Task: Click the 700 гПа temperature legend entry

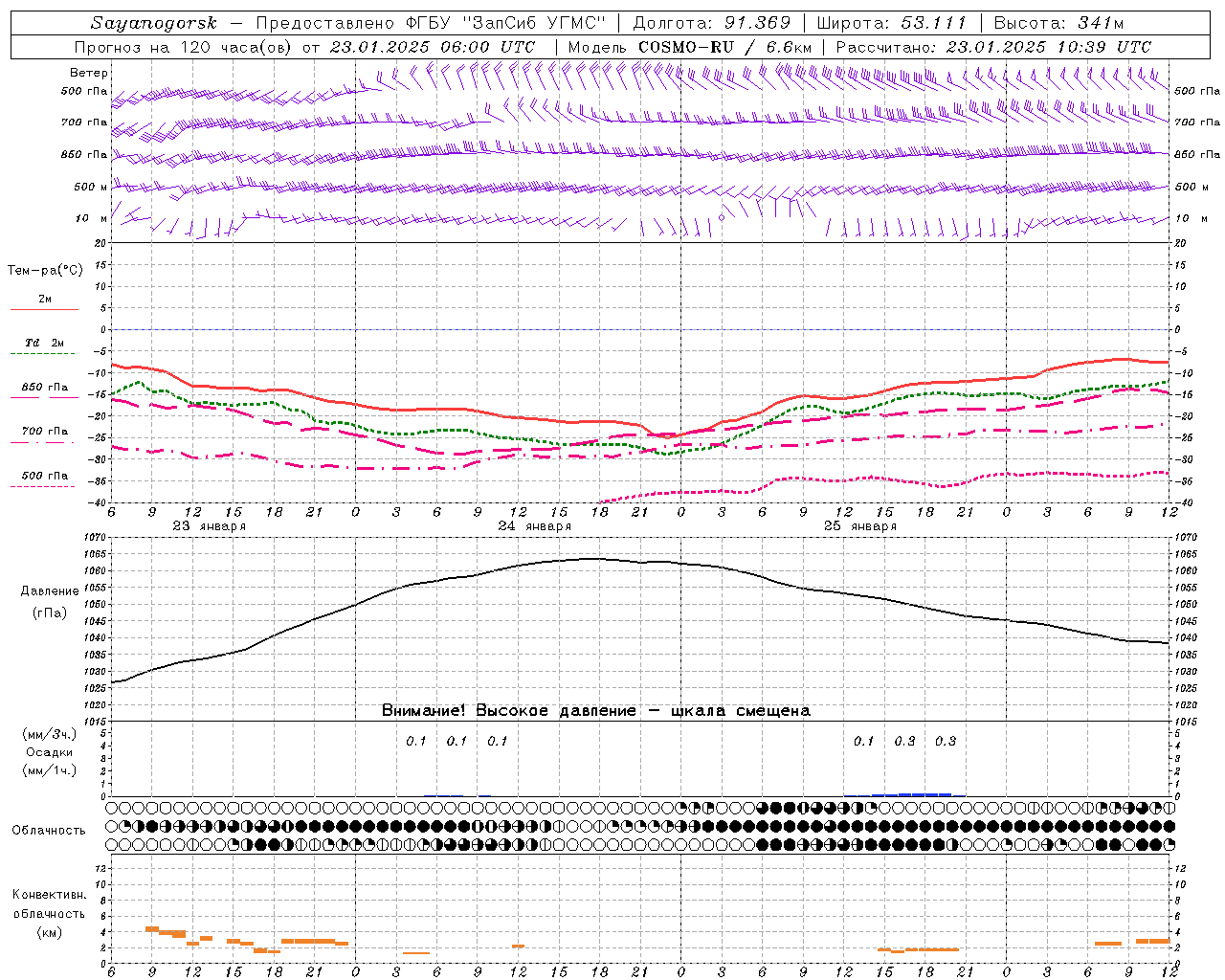Action: pyautogui.click(x=45, y=432)
